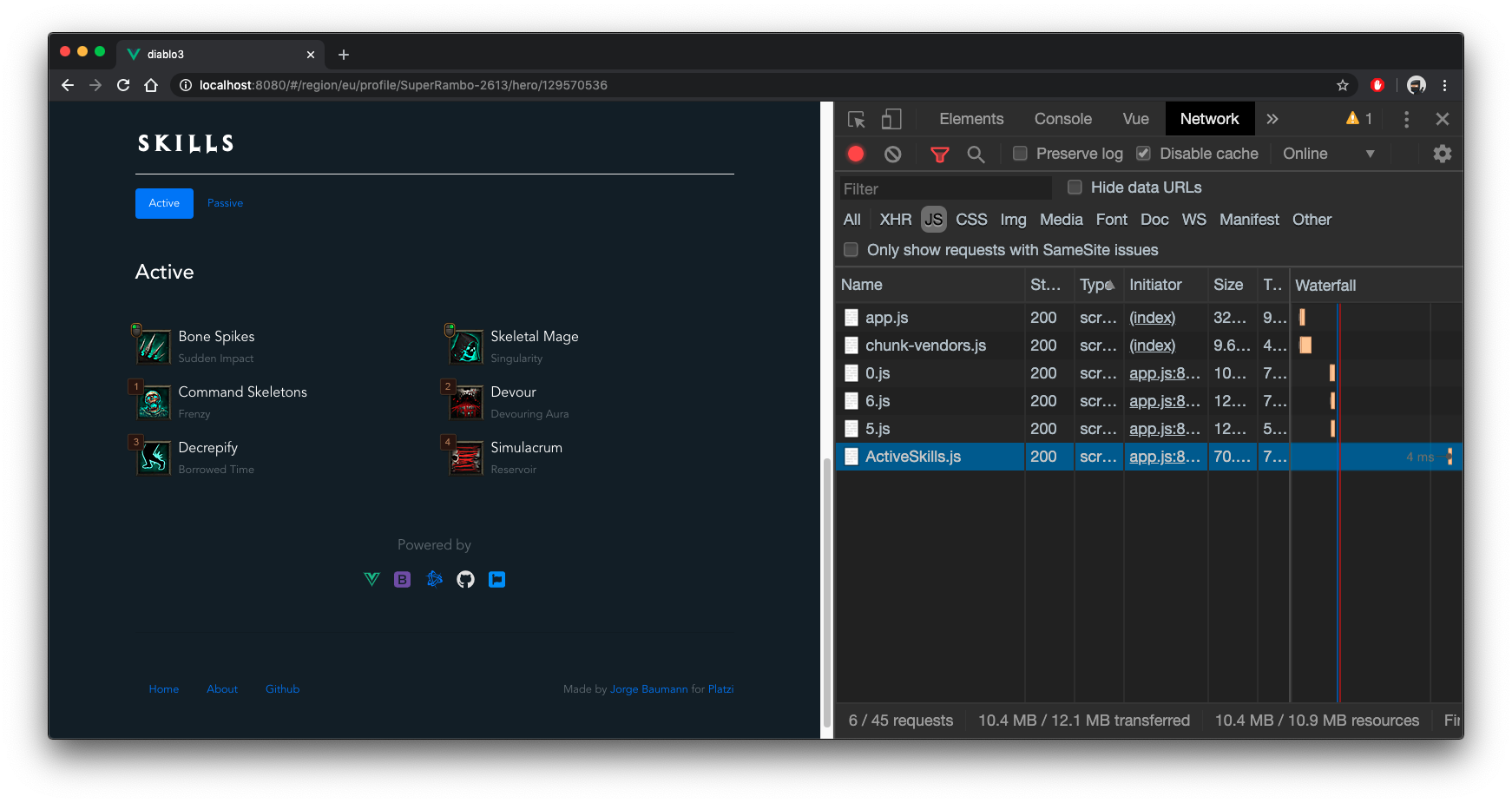Image resolution: width=1512 pixels, height=803 pixels.
Task: Sort by the Name column header
Action: point(930,285)
